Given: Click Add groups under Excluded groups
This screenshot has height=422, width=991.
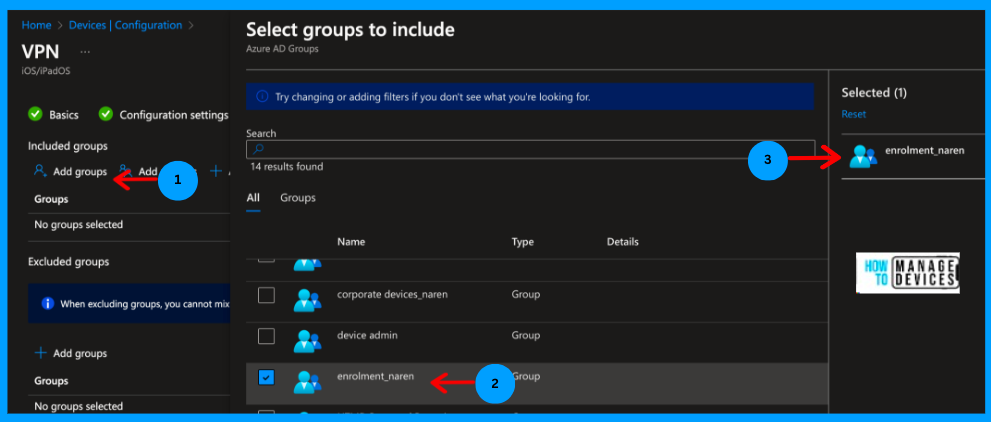Looking at the screenshot, I should click(80, 353).
